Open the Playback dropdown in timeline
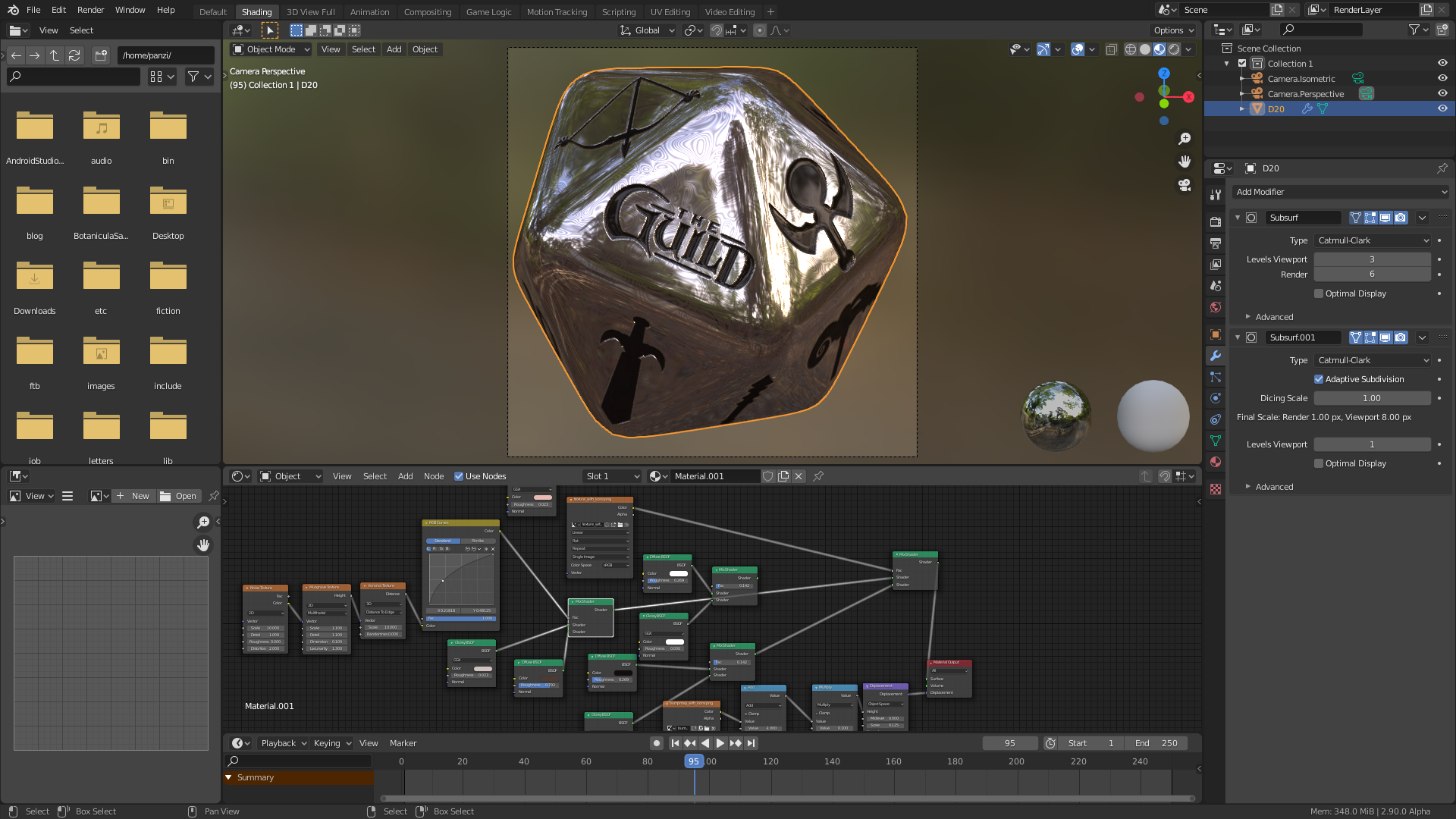1456x819 pixels. [282, 743]
